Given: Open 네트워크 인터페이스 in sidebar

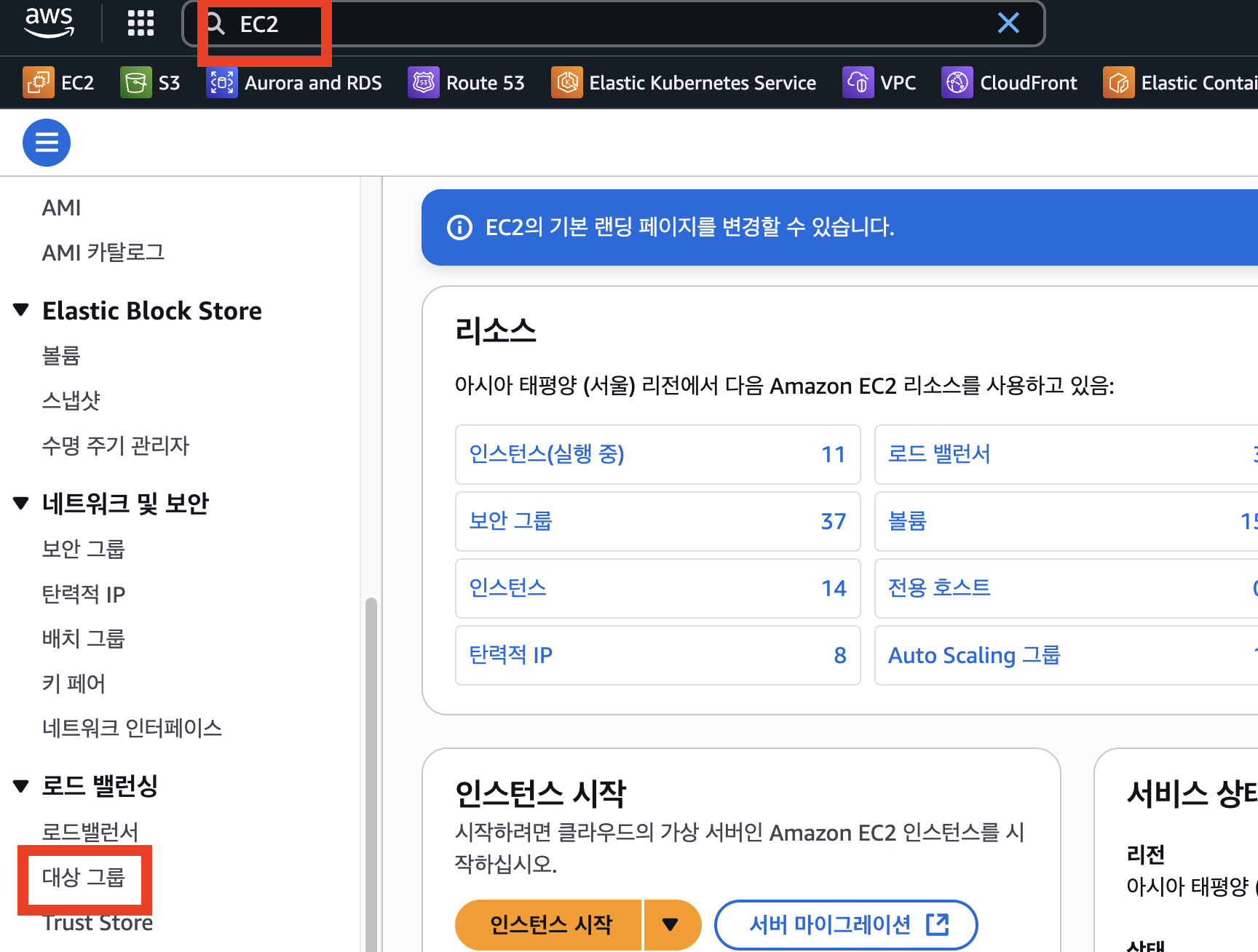Looking at the screenshot, I should [132, 728].
